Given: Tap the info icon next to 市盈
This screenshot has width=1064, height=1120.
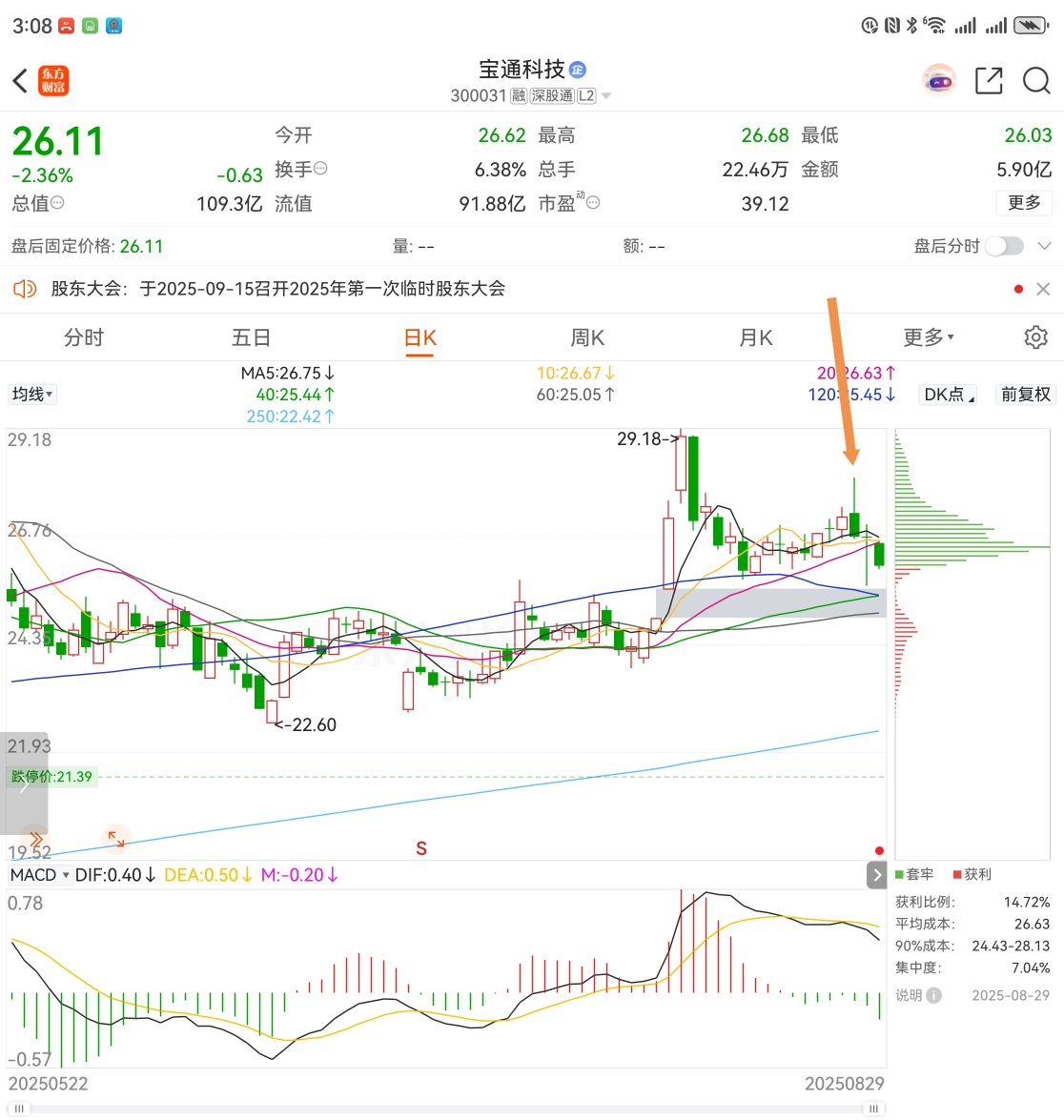Looking at the screenshot, I should point(592,203).
